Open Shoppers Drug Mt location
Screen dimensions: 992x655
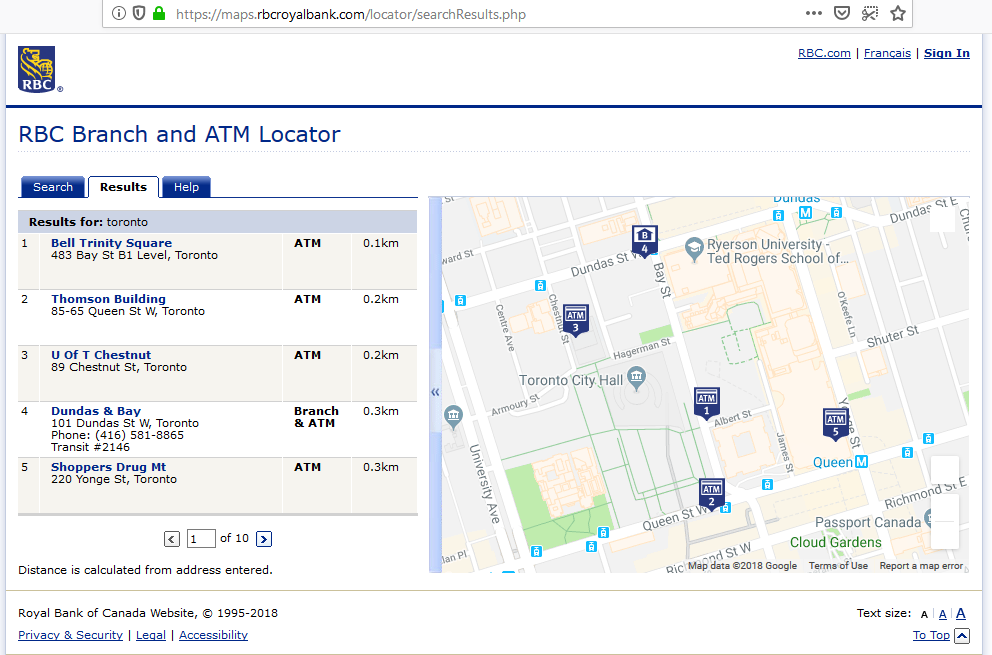point(109,467)
